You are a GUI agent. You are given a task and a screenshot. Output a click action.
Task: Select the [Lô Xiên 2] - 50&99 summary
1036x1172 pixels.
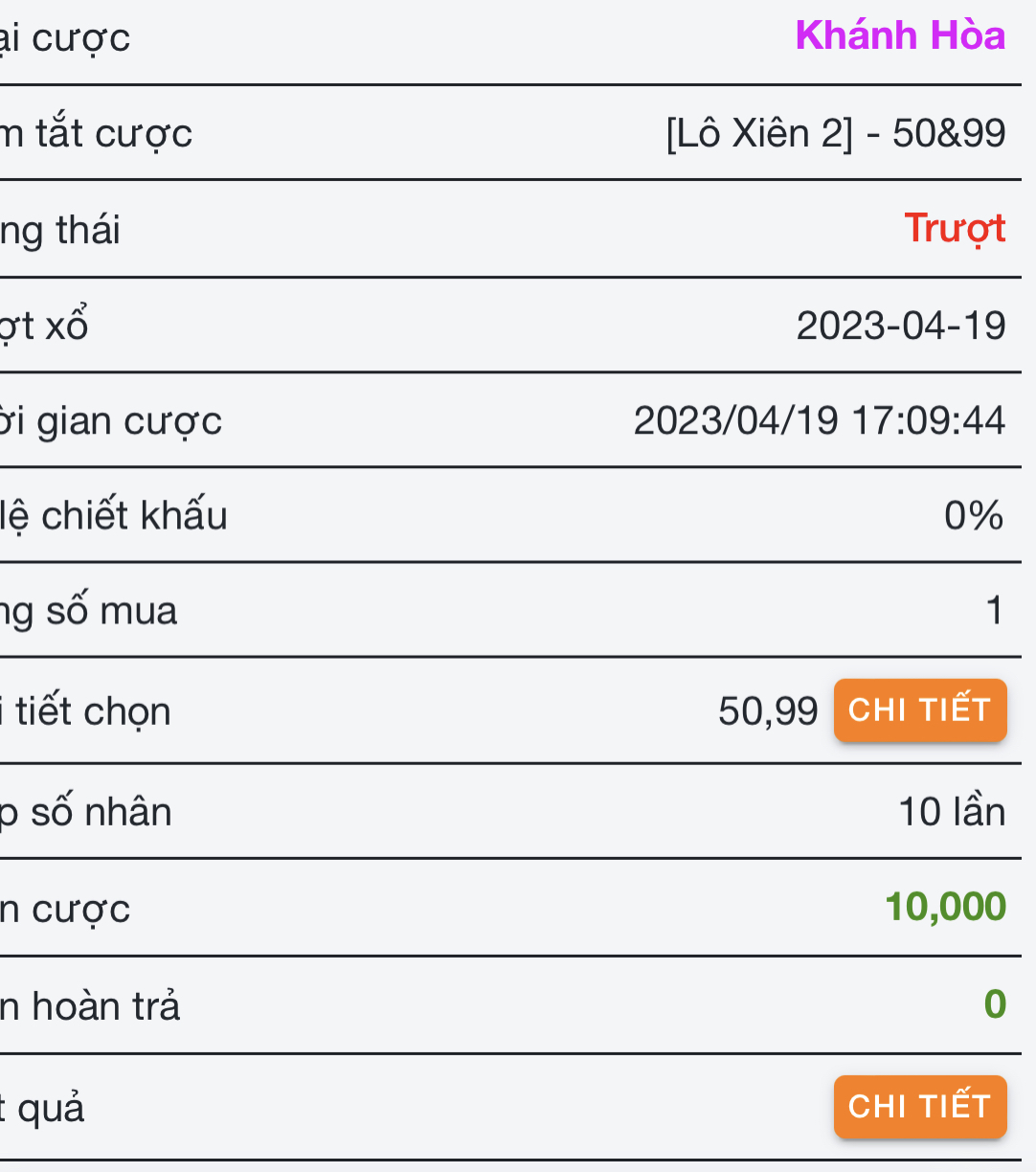tap(835, 133)
